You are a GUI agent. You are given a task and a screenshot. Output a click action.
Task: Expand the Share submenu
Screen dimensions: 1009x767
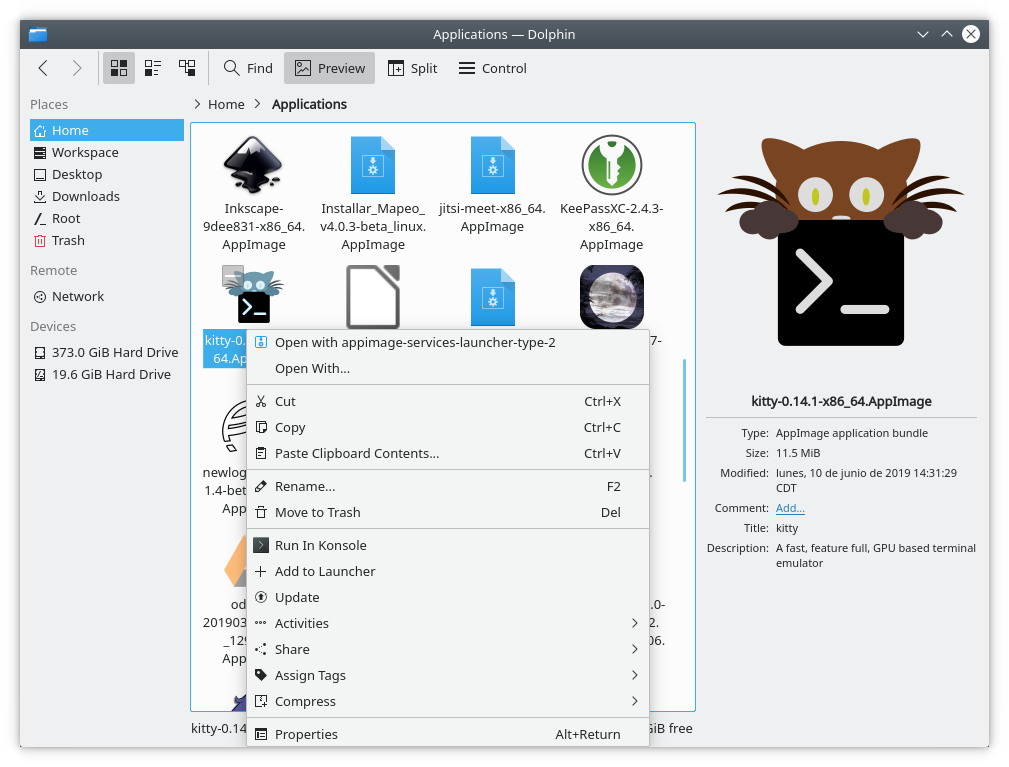point(448,649)
